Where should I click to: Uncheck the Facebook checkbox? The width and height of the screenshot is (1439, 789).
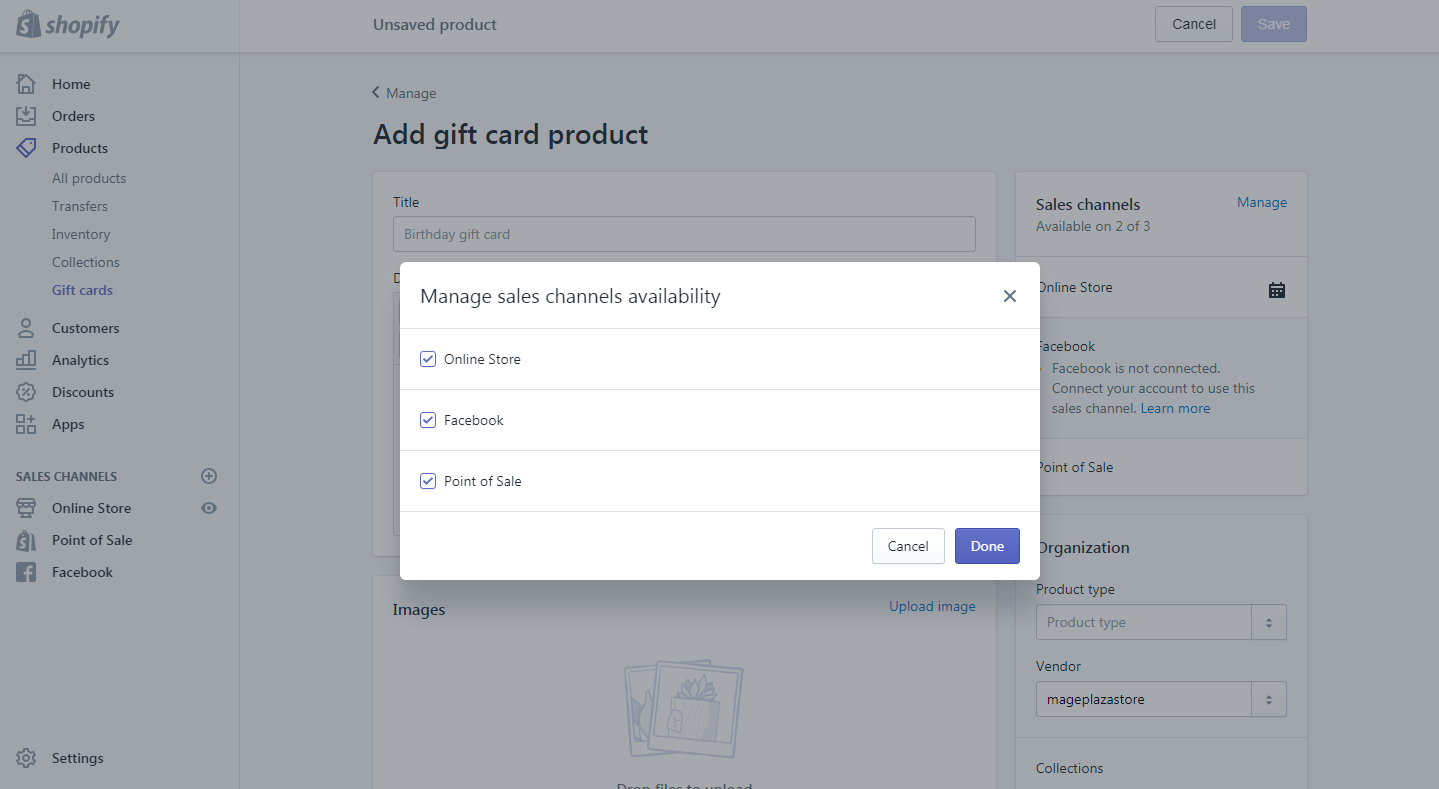[x=428, y=420]
